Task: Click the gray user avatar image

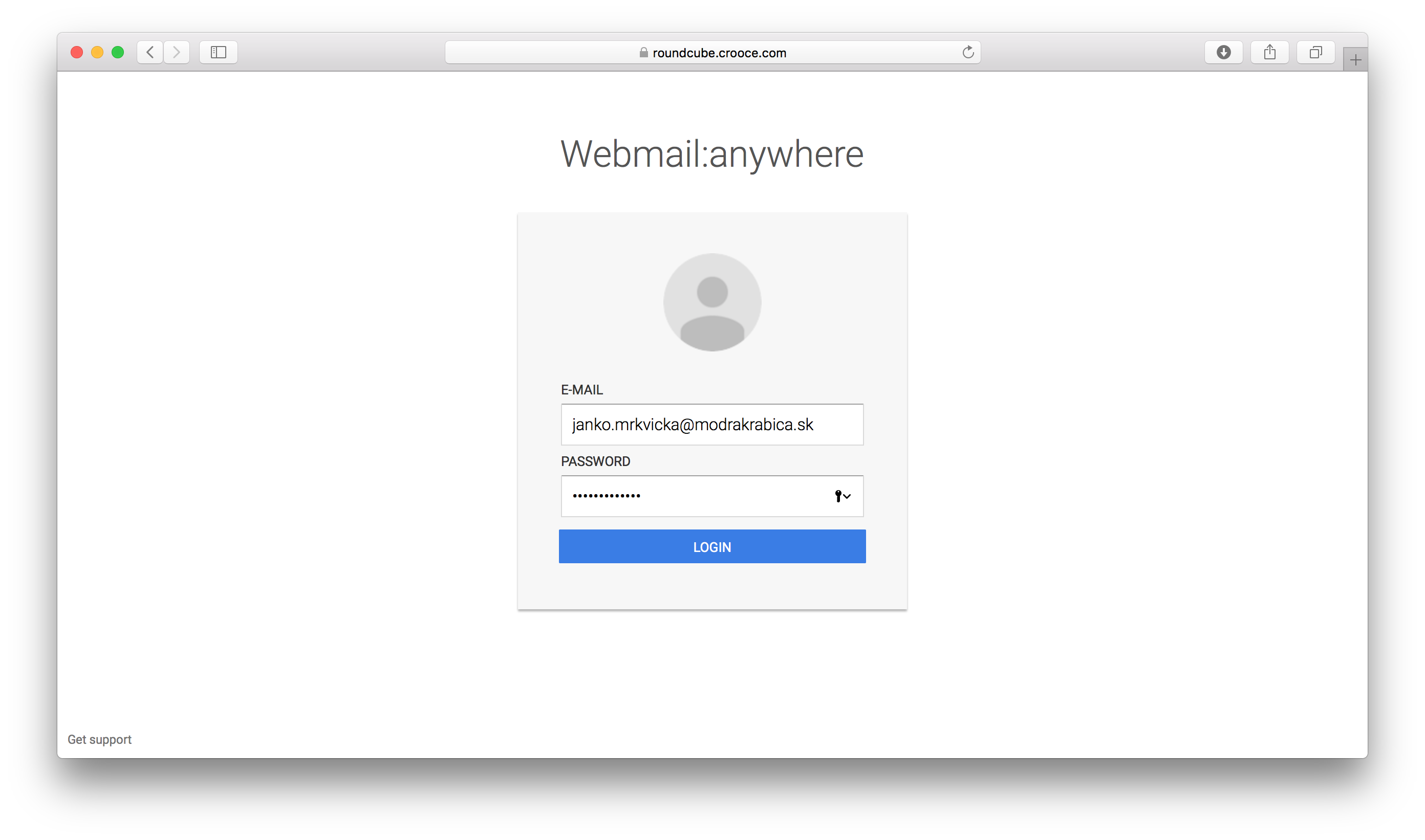Action: point(712,302)
